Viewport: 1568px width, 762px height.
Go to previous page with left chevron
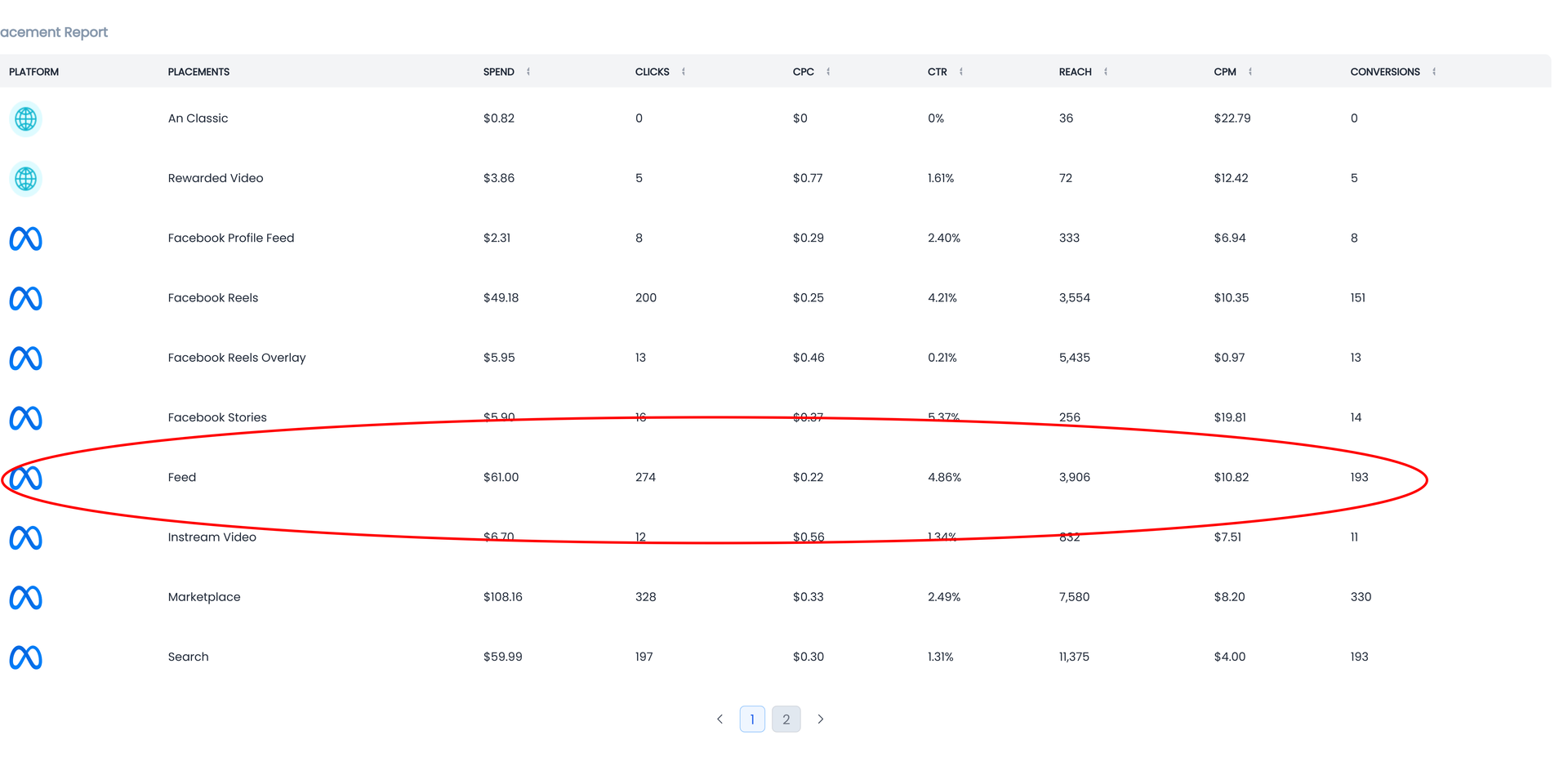(x=719, y=720)
